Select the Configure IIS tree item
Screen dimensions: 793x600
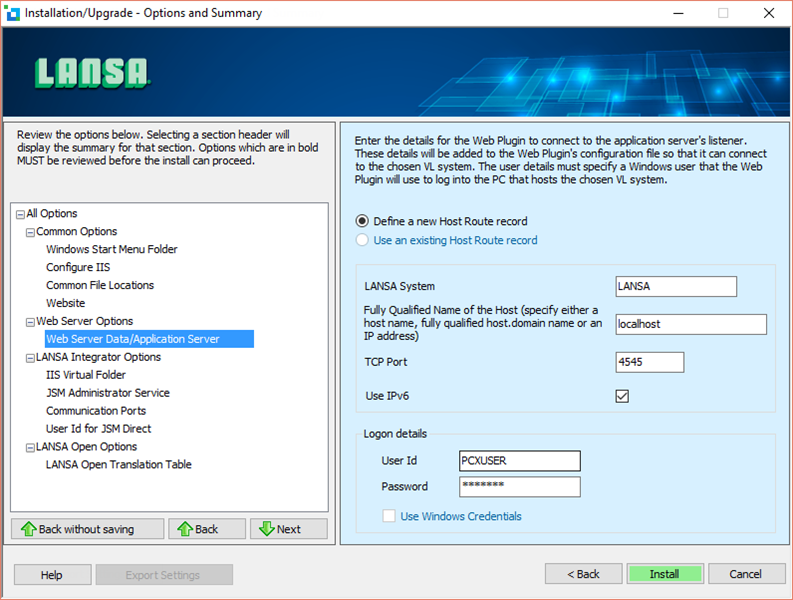[x=78, y=267]
